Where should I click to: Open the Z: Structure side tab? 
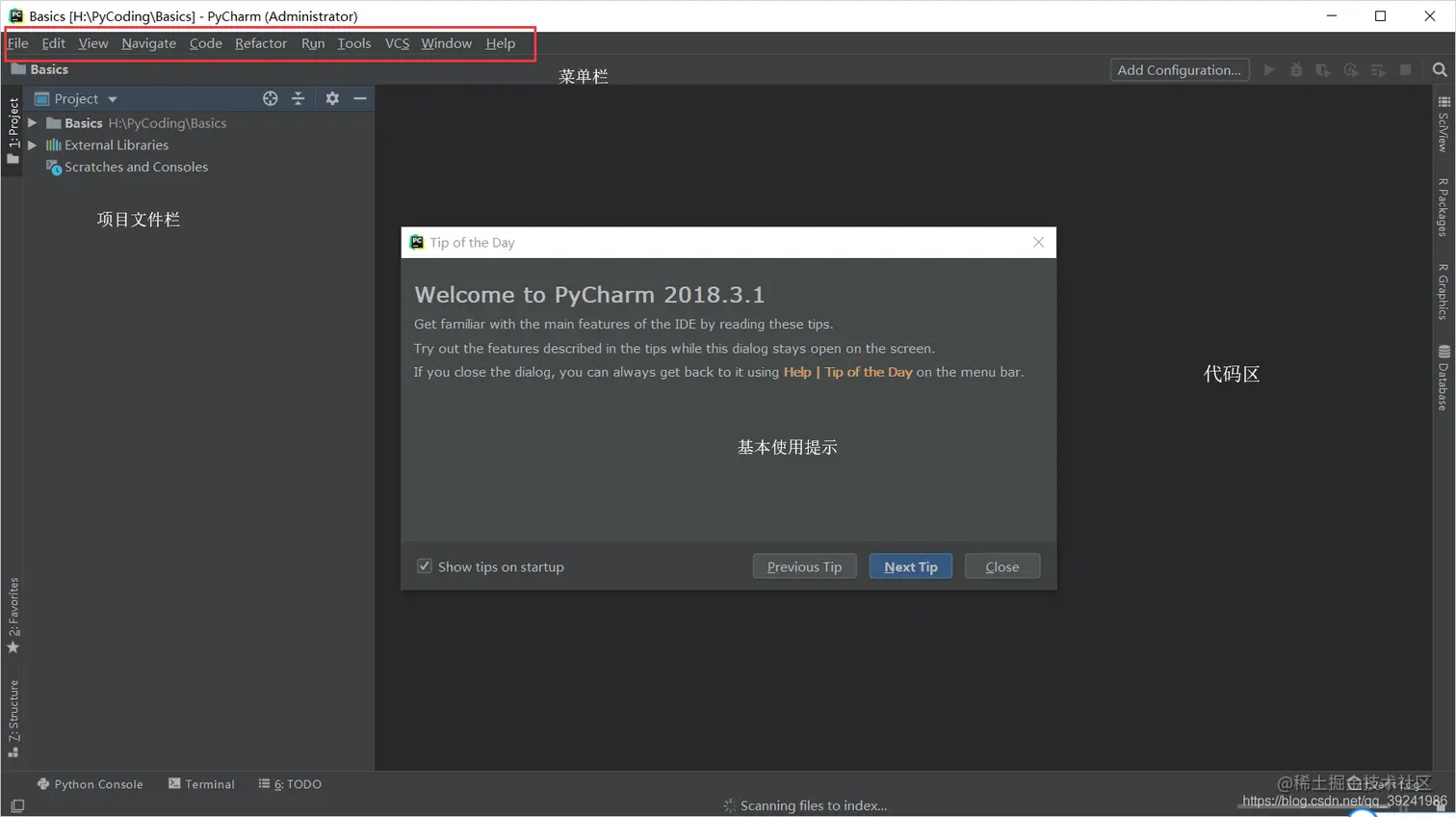13,719
